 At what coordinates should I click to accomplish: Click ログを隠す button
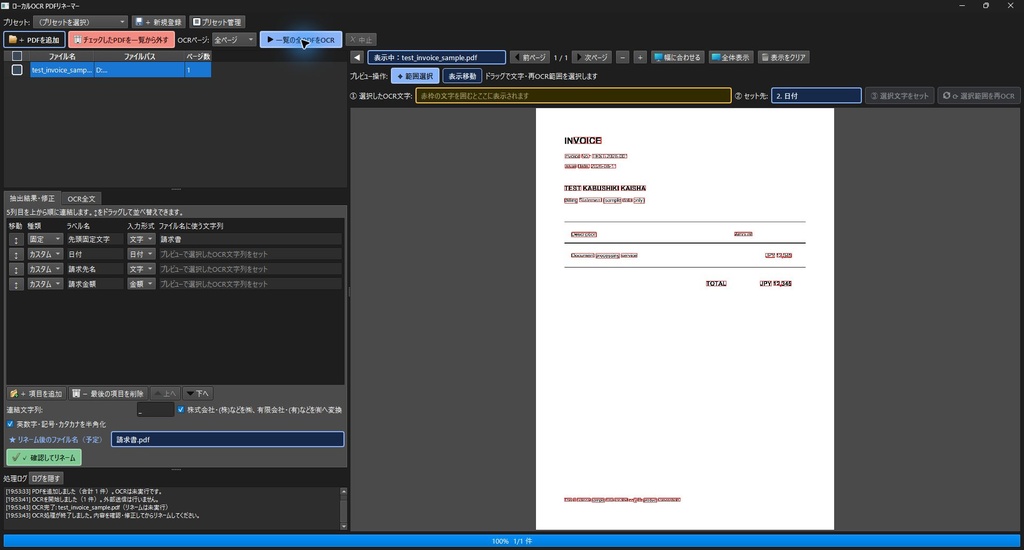coord(46,479)
